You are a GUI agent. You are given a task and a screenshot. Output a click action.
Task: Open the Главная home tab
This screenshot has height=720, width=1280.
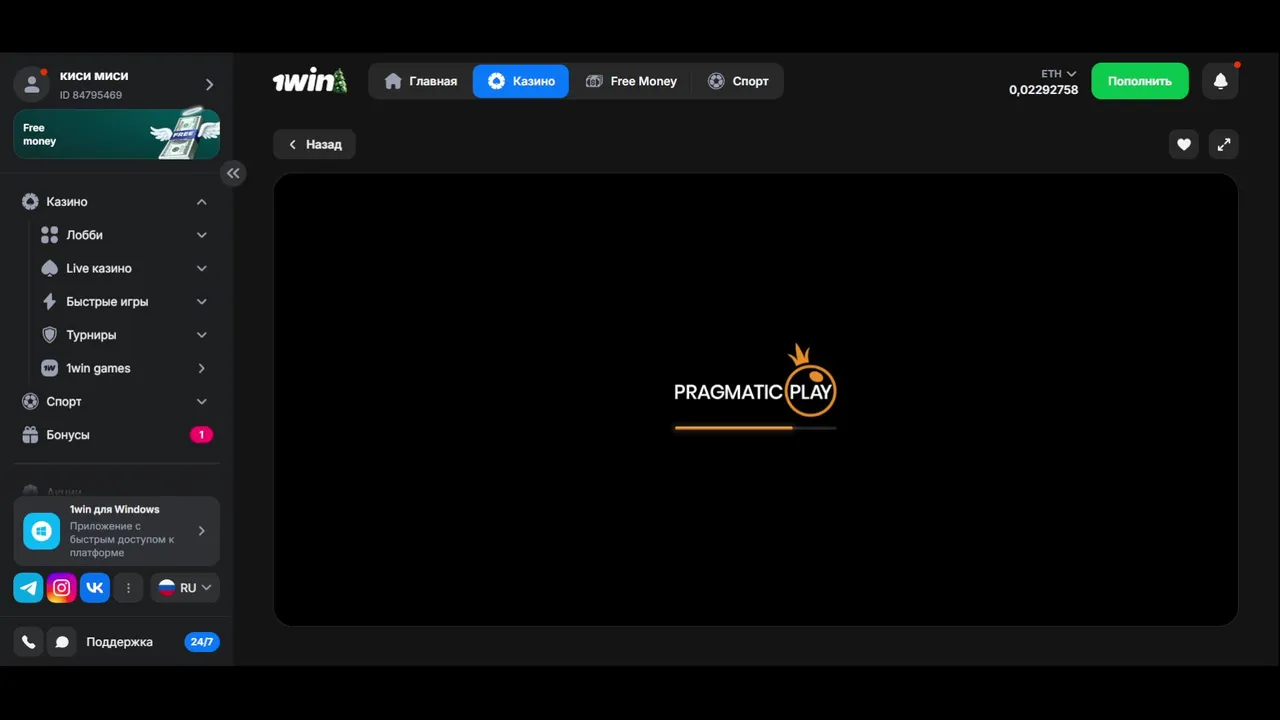(421, 81)
